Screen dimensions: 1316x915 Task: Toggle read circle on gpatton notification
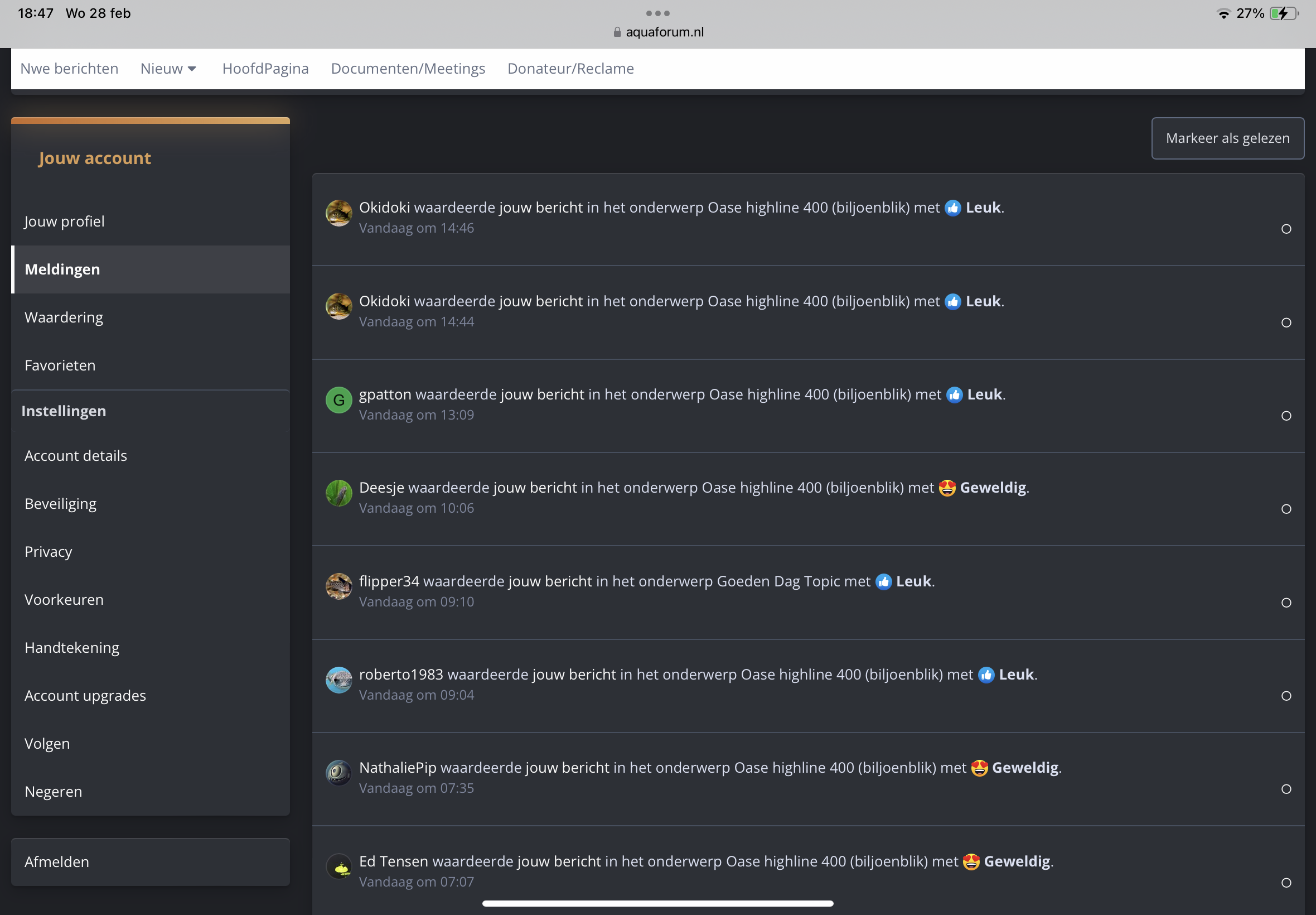click(1286, 416)
